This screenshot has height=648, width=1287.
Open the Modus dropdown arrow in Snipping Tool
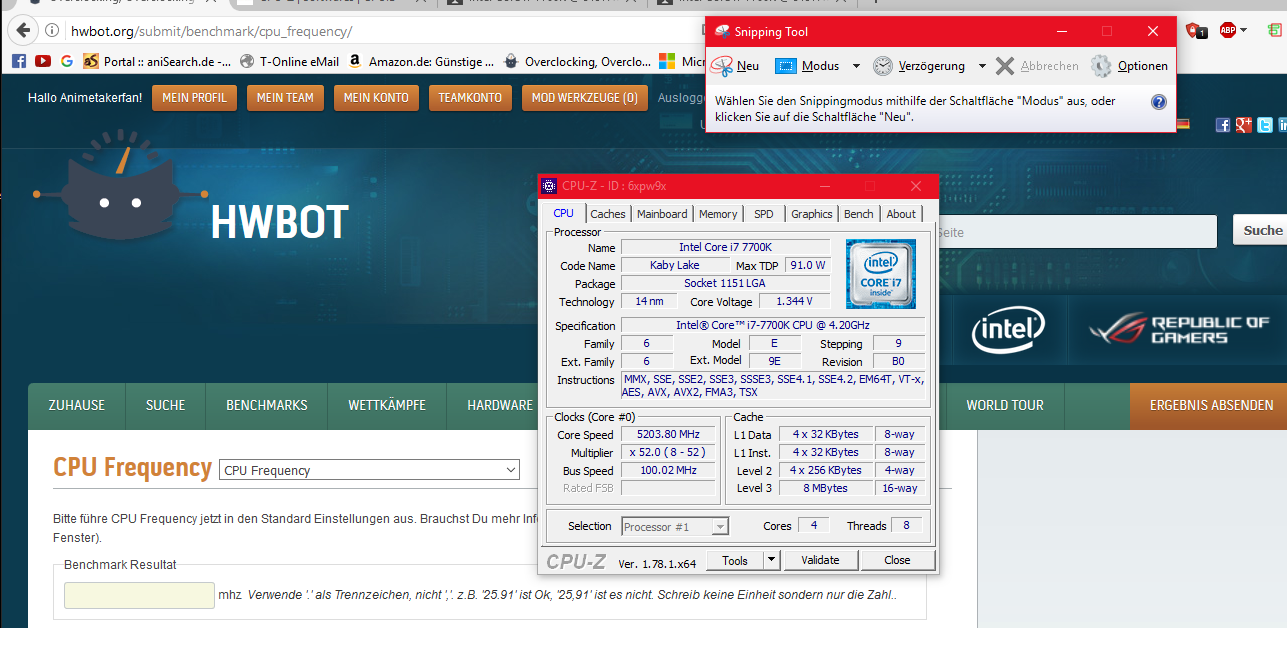click(x=856, y=66)
